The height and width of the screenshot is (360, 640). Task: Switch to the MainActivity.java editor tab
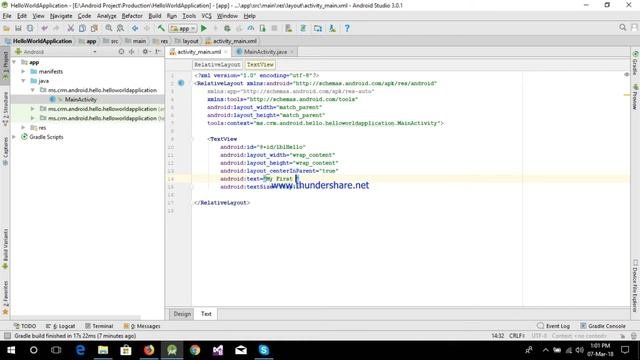265,52
